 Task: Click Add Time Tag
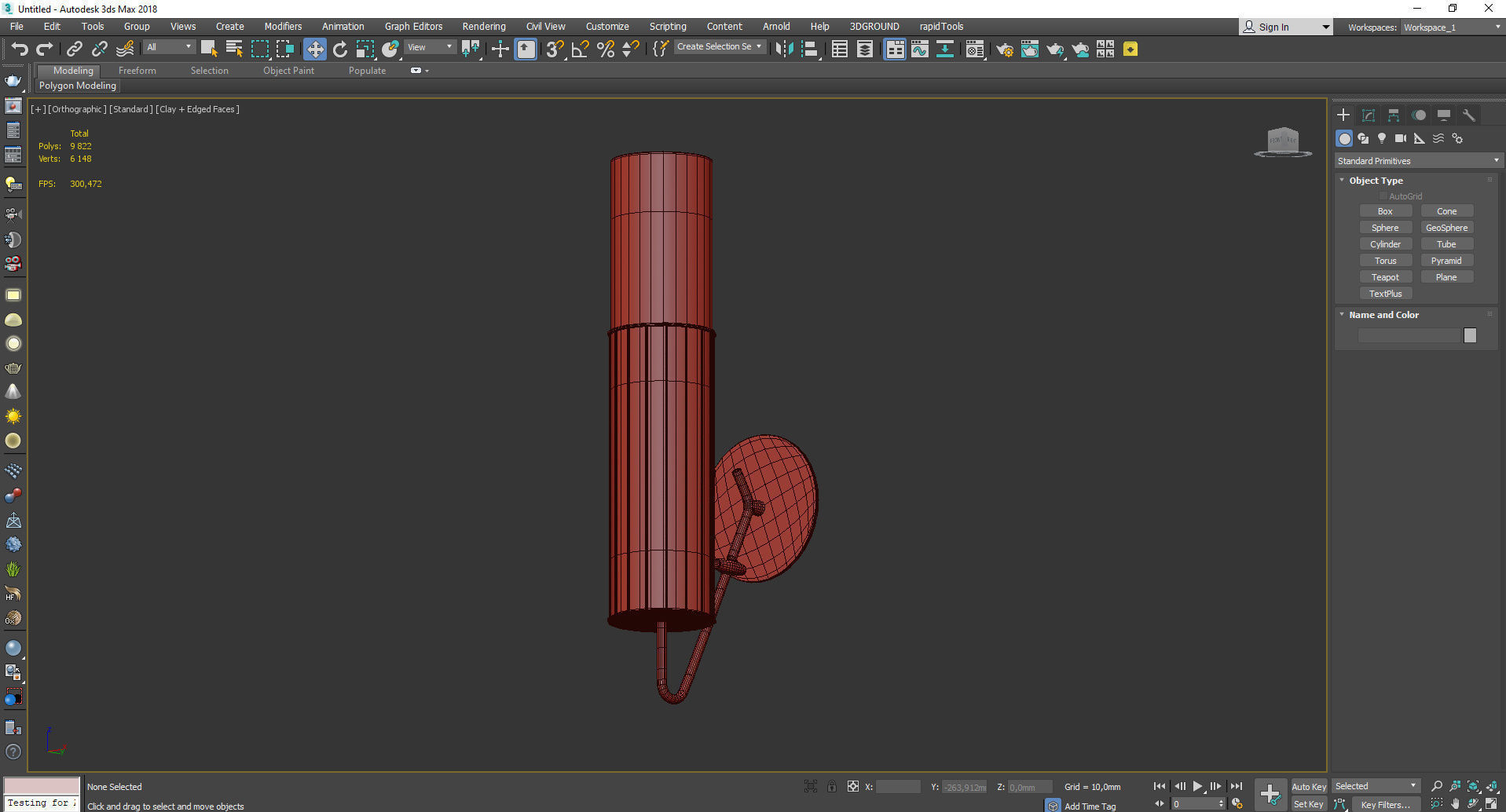click(x=1090, y=806)
